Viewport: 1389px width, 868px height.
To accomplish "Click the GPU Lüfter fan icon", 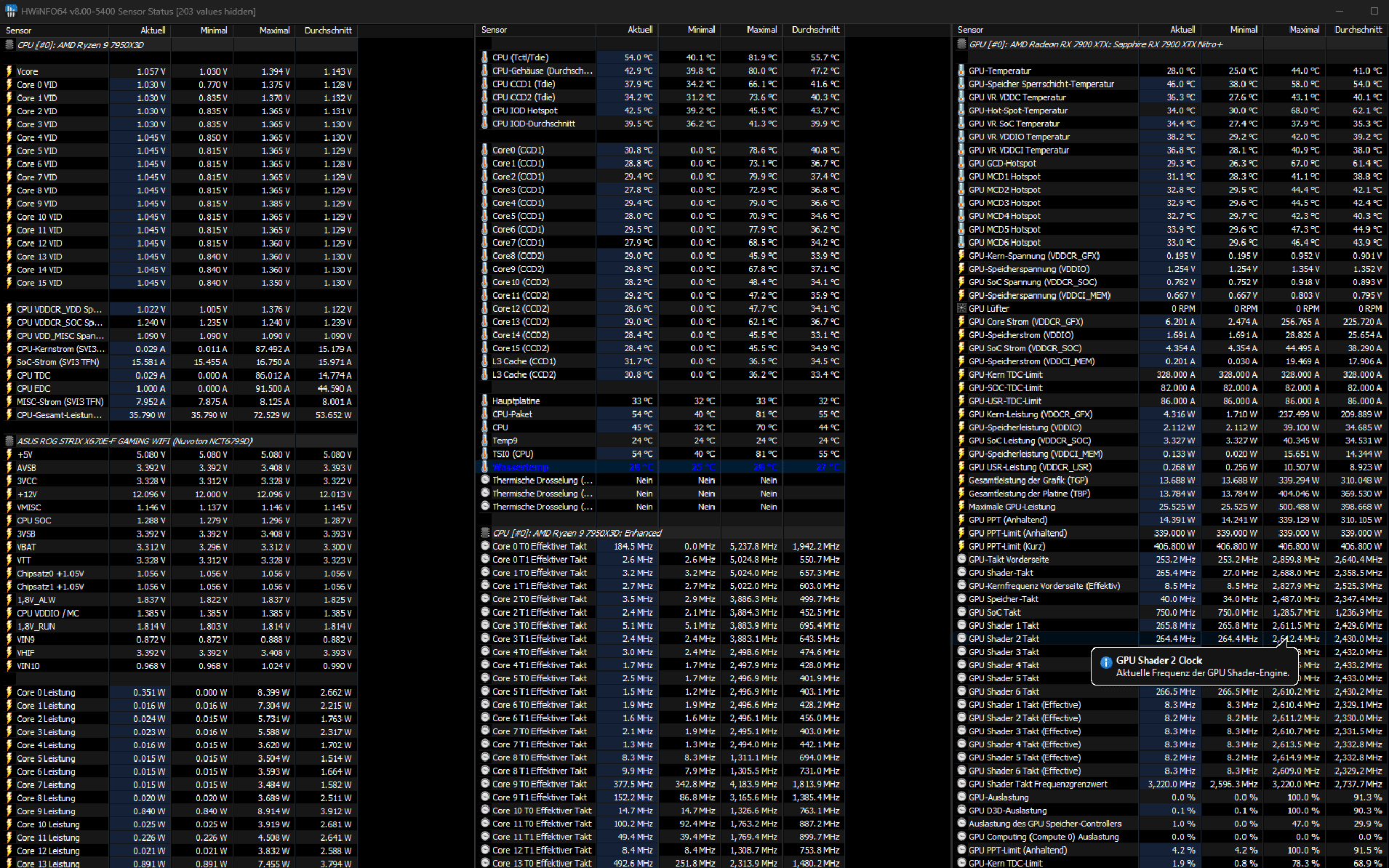I will pyautogui.click(x=961, y=308).
